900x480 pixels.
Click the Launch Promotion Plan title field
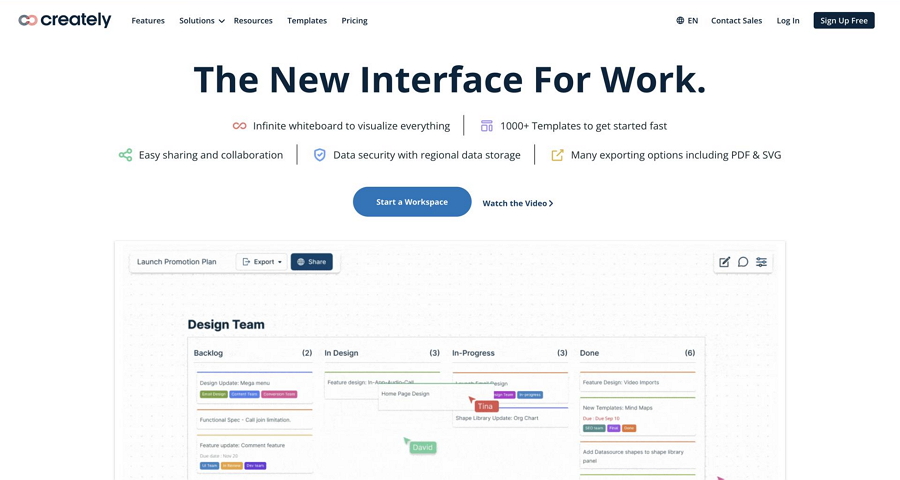[x=177, y=262]
